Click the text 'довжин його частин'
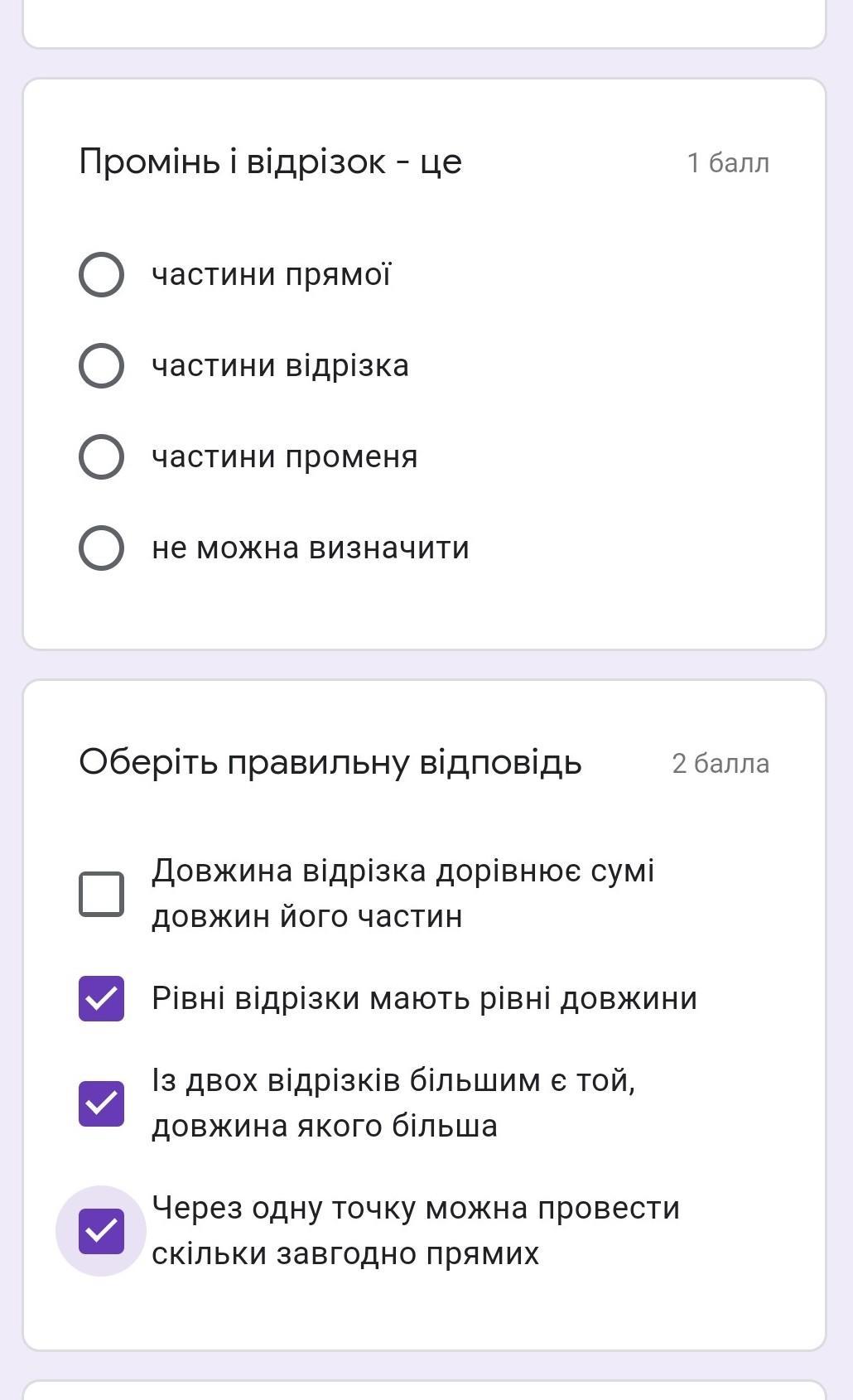 coord(306,916)
